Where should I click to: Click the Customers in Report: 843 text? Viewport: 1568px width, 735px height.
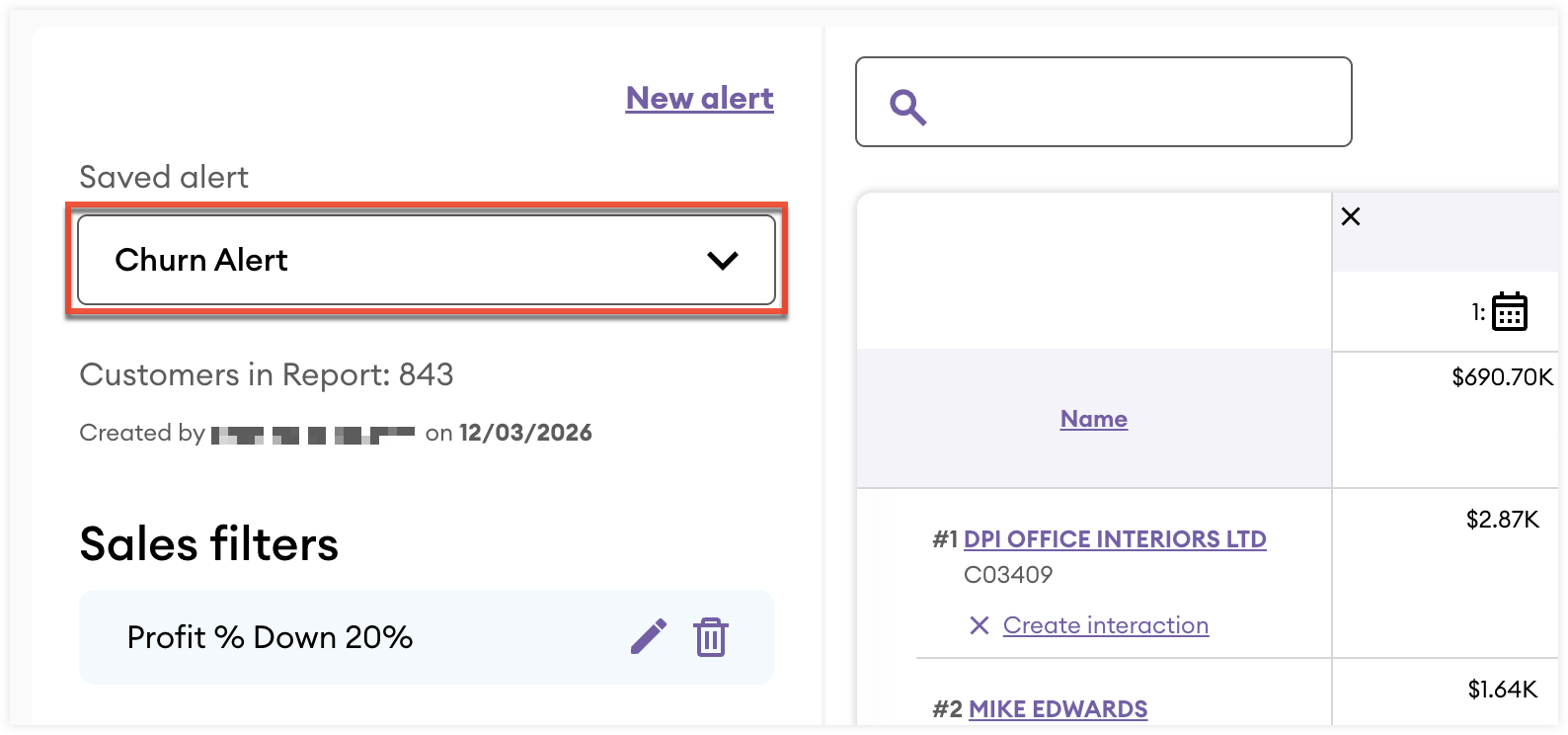point(267,375)
